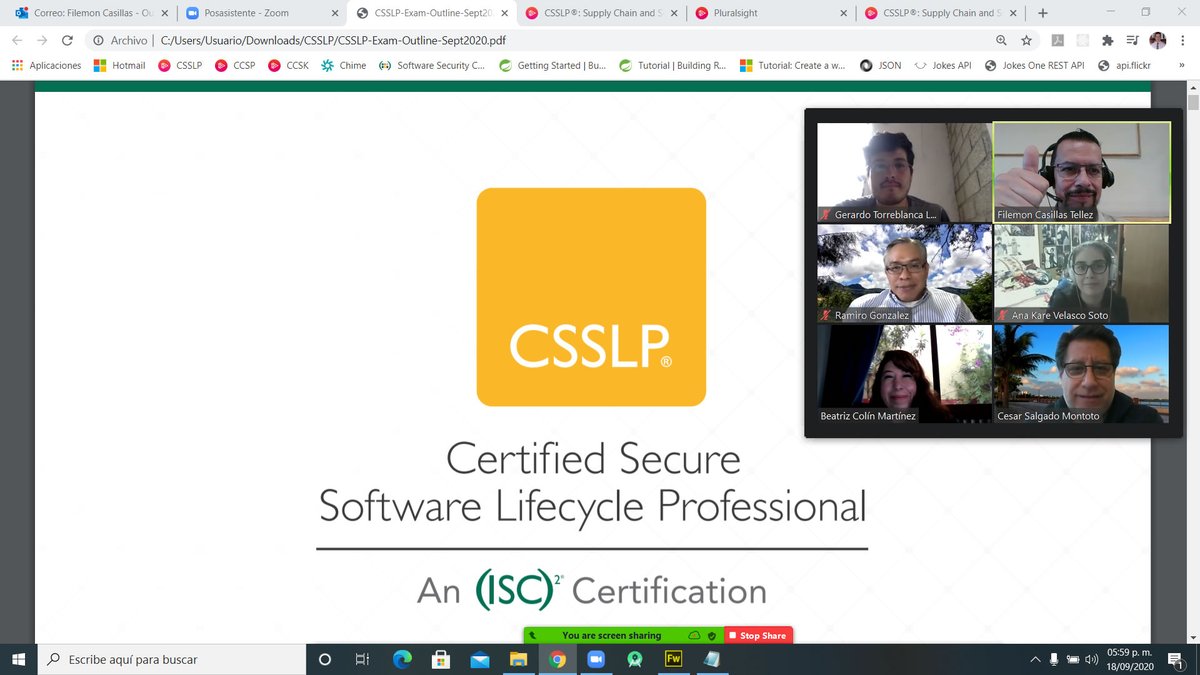Open the Jokes API bookmark
The height and width of the screenshot is (675, 1200).
[942, 65]
